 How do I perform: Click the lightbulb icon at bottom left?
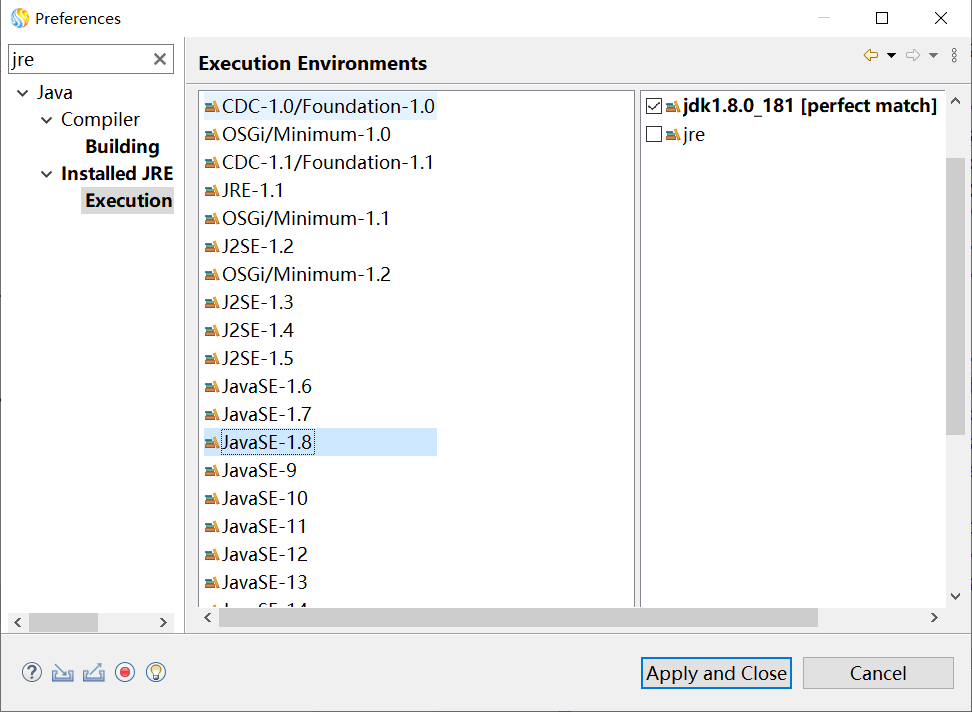155,672
